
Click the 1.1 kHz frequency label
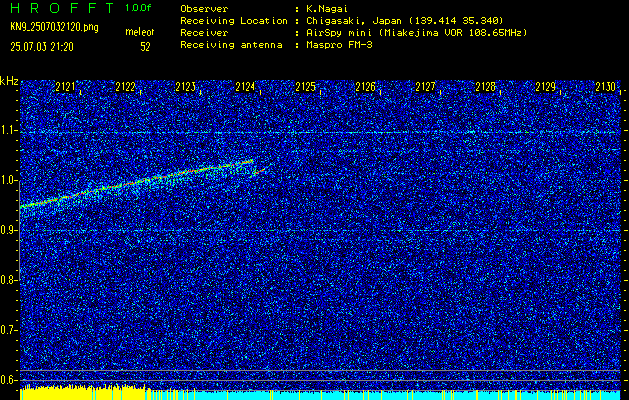point(8,130)
